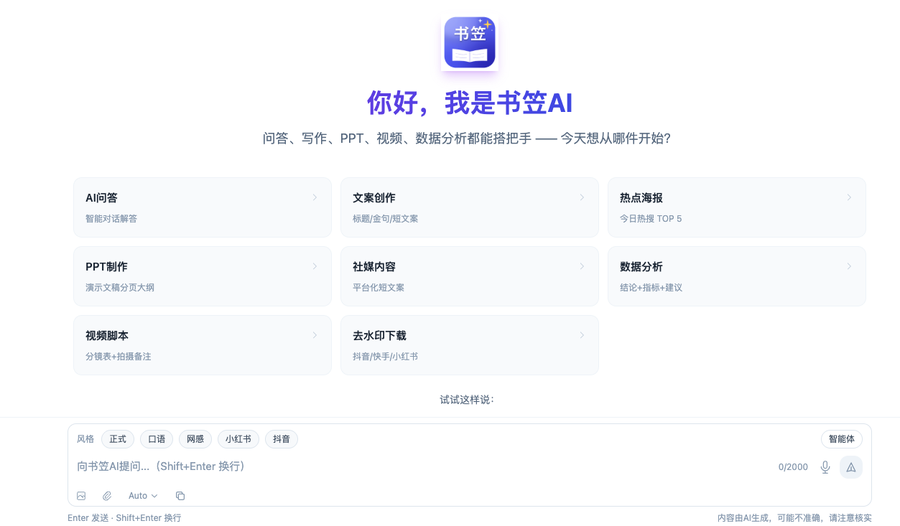This screenshot has height=526, width=900.
Task: Click the 智能体 button
Action: 841,439
